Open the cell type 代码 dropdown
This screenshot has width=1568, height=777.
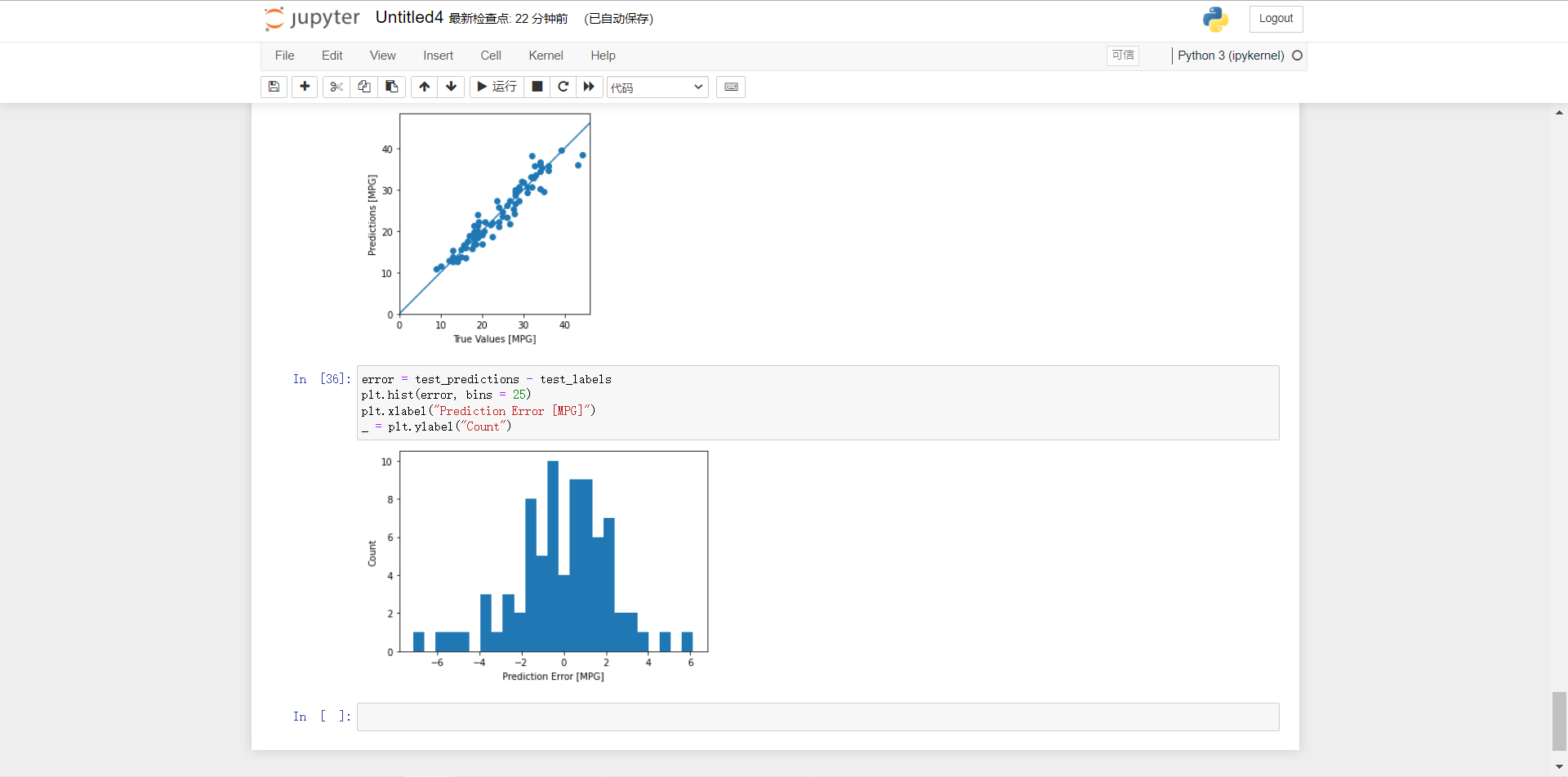[x=657, y=87]
